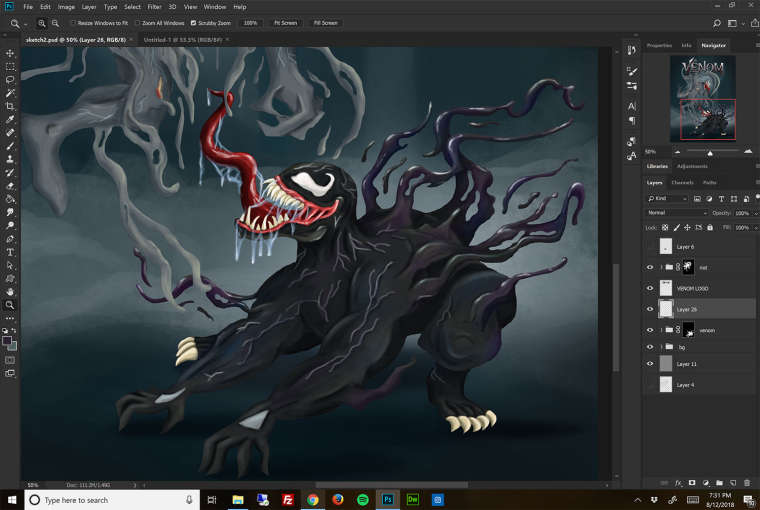Lock all with padlock icon
This screenshot has height=510, width=760.
pyautogui.click(x=710, y=227)
